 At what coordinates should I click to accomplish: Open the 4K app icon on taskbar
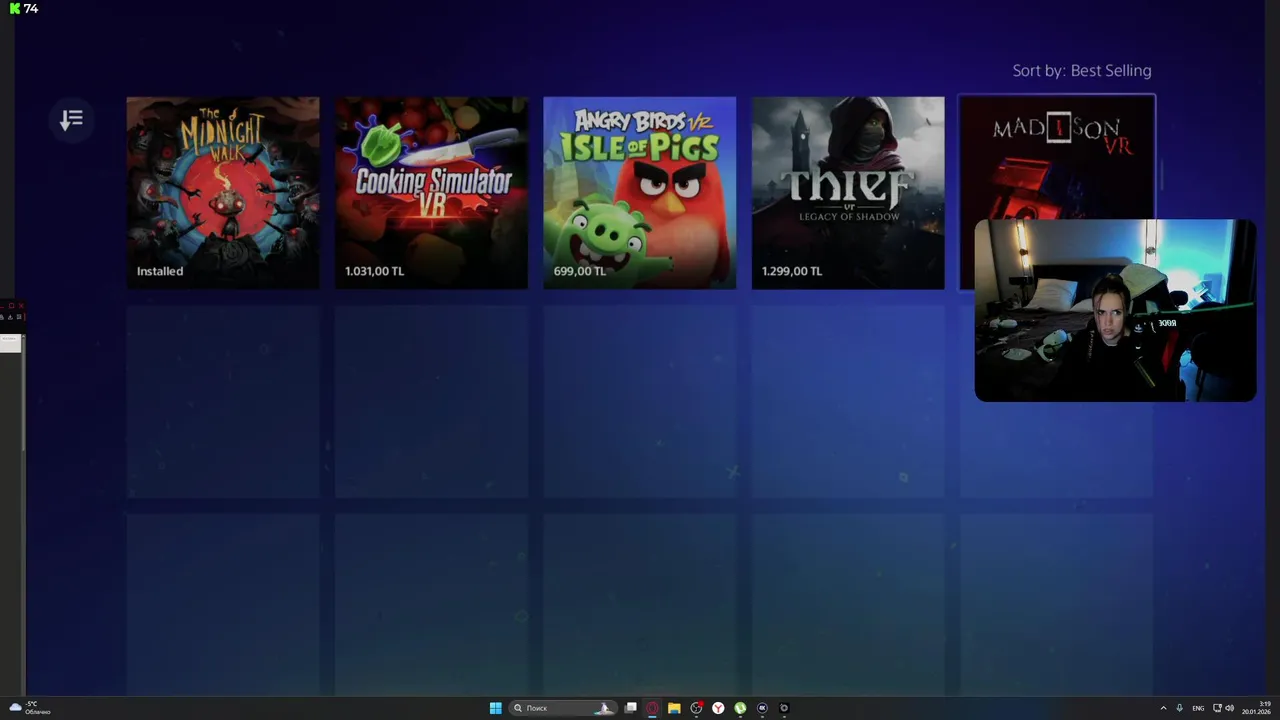point(762,708)
